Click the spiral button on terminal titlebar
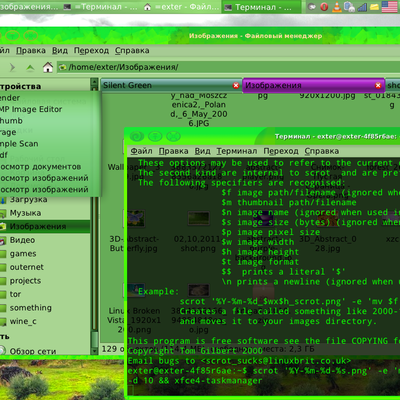 point(137,136)
